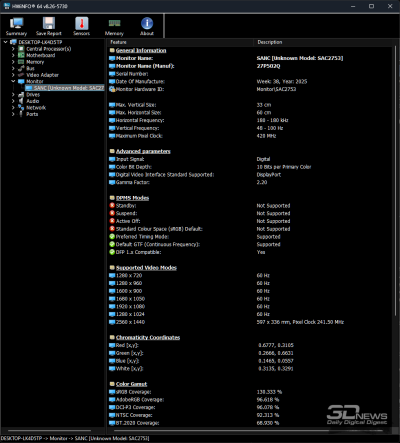
Task: Select the SANC monitor tree entry
Action: pos(65,88)
